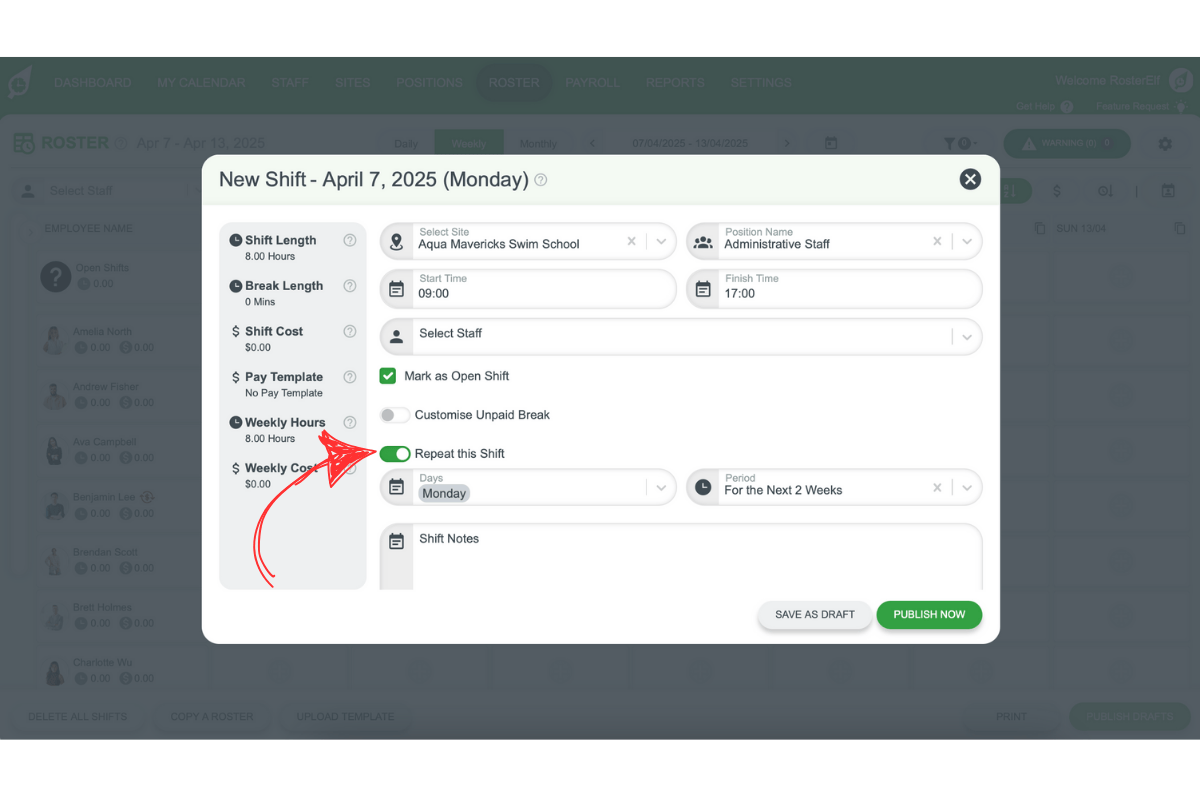This screenshot has height=800, width=1200.
Task: Remove the For the Next 2 Weeks period
Action: point(937,488)
